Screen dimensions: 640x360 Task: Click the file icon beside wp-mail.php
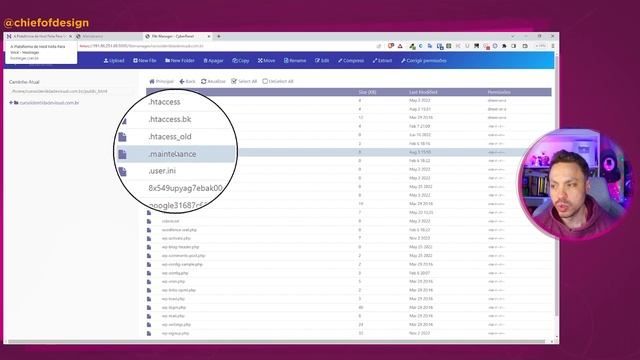coord(149,316)
